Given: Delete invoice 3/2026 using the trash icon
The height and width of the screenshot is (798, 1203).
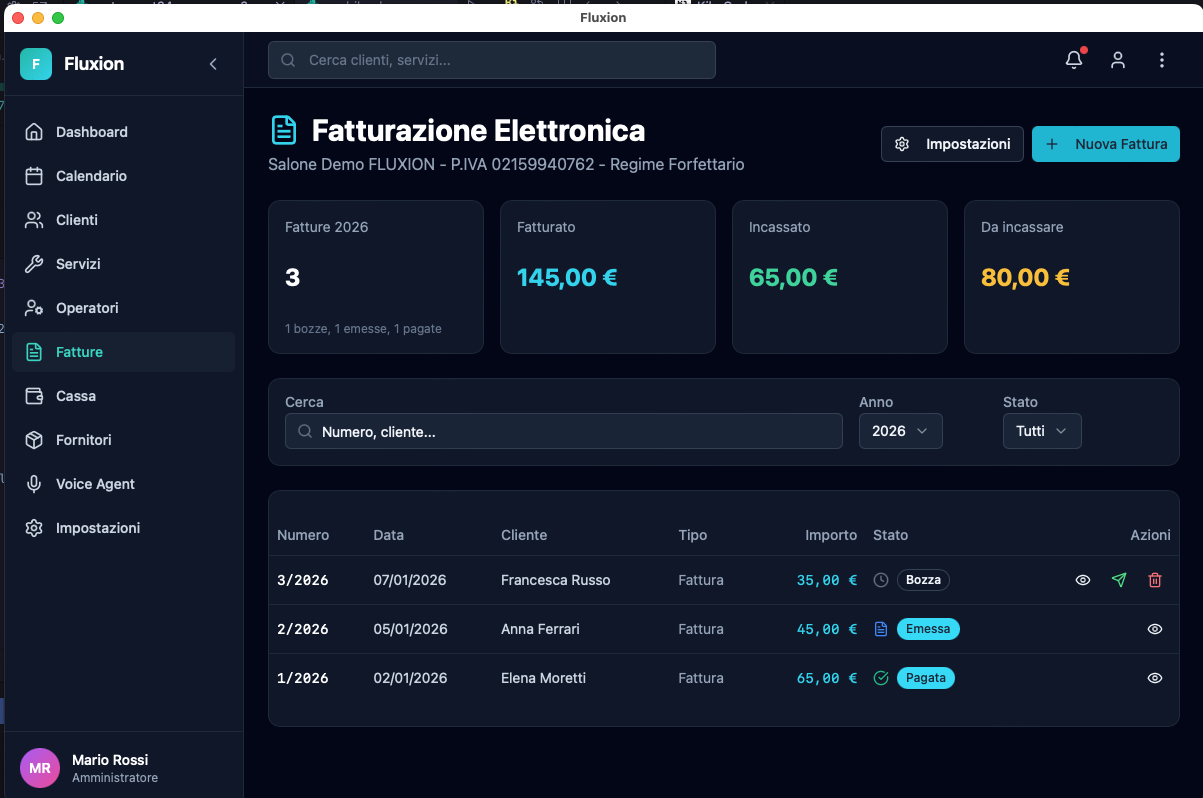Looking at the screenshot, I should tap(1155, 580).
